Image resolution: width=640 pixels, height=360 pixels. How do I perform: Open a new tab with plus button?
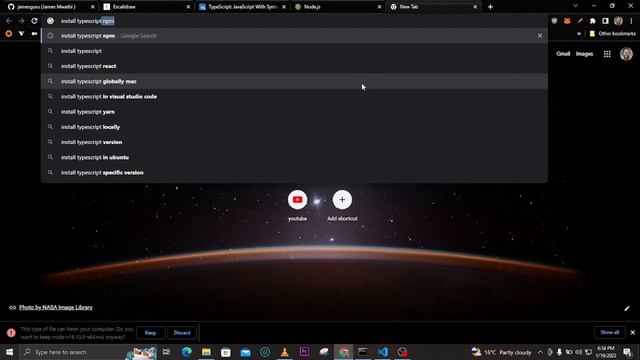click(x=490, y=7)
